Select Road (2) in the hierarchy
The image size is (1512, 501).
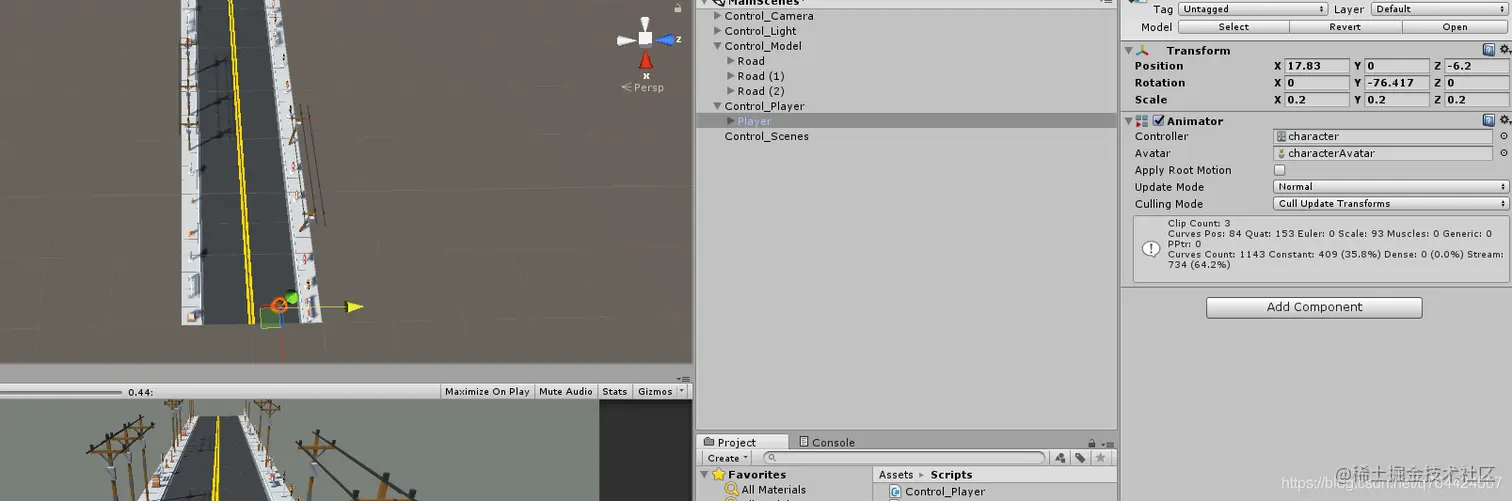761,91
